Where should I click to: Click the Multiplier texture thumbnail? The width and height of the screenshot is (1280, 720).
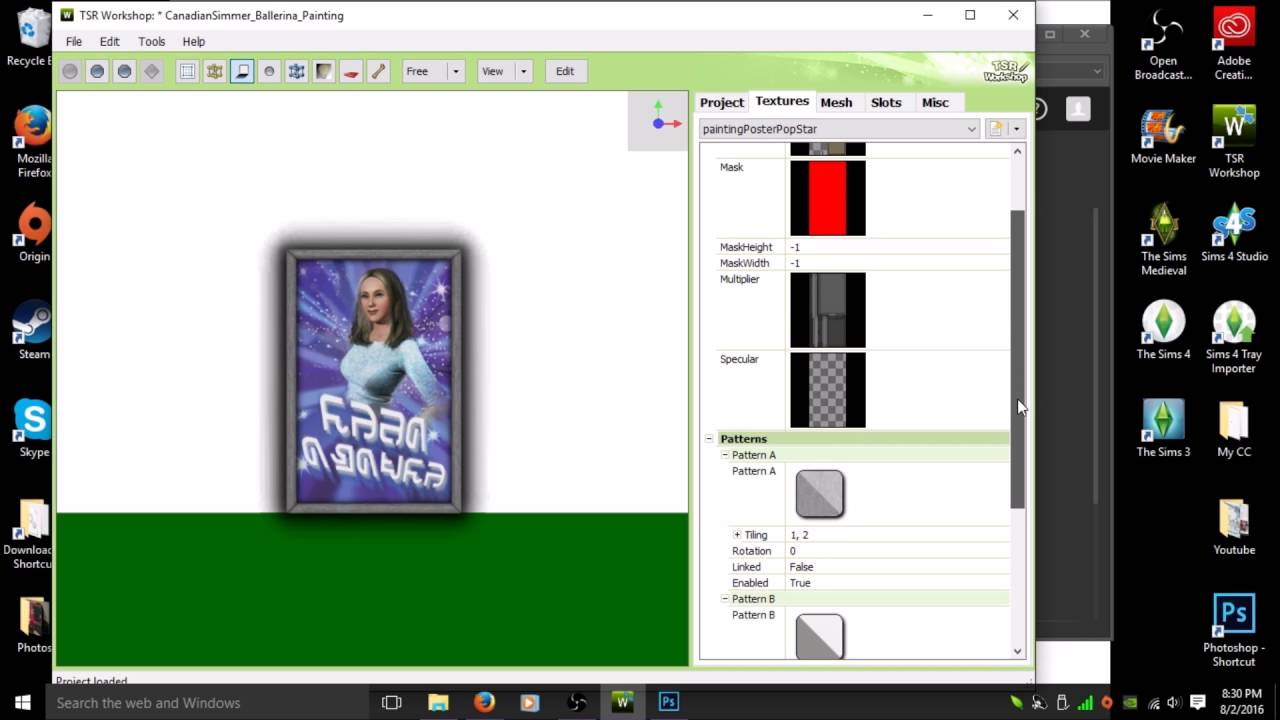point(828,310)
